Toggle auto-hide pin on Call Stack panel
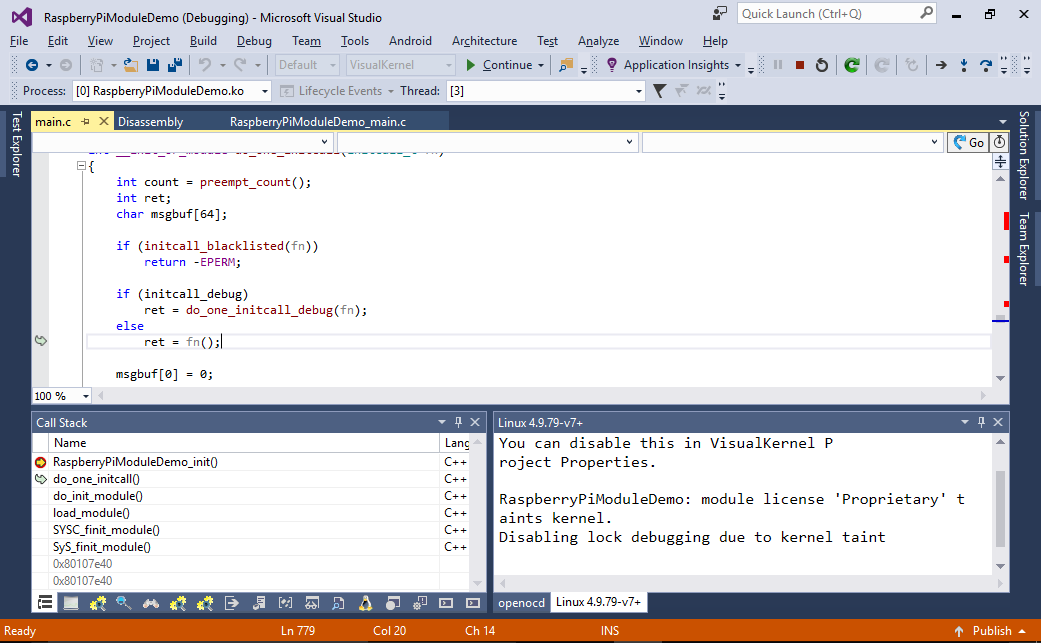 tap(458, 422)
